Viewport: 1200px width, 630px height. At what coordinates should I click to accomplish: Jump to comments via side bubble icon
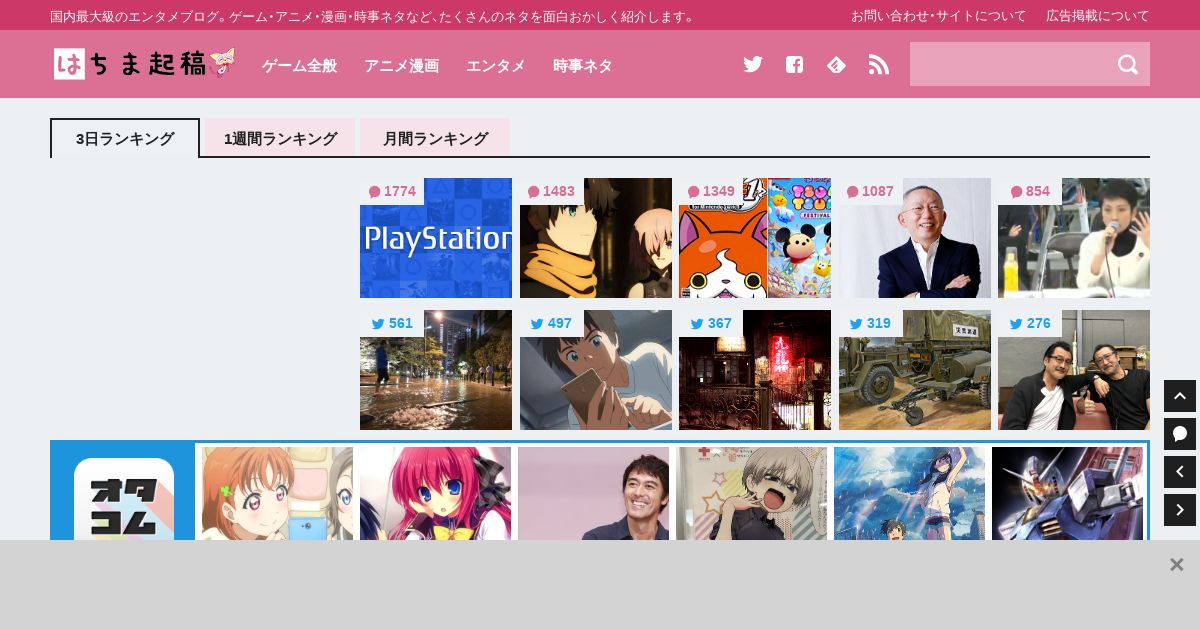point(1180,434)
